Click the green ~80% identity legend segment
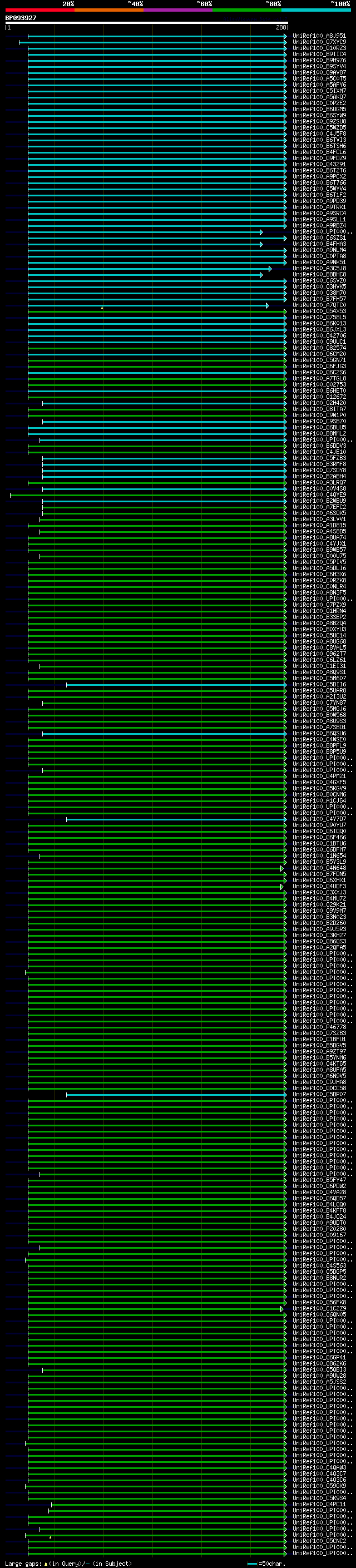Screen dimensions: 356x1568 247,10
